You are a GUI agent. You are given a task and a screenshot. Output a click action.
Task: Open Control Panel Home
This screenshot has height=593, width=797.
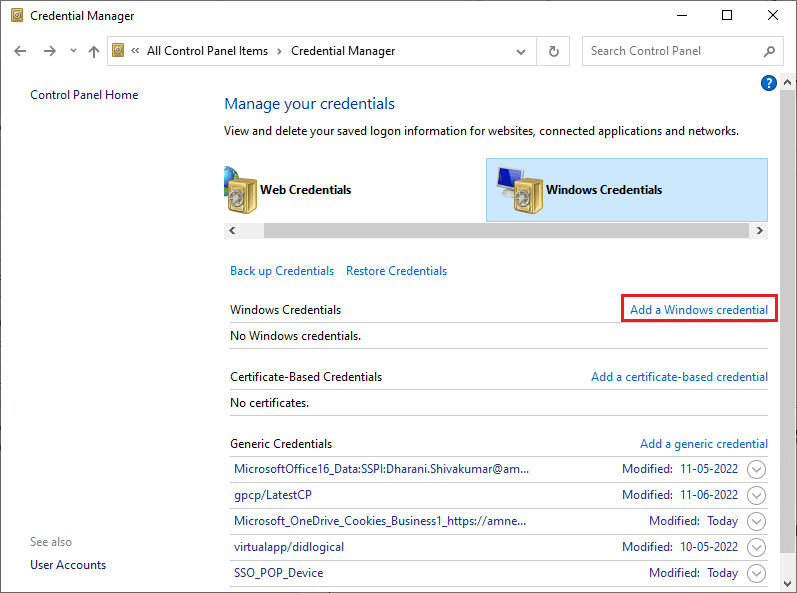tap(84, 95)
